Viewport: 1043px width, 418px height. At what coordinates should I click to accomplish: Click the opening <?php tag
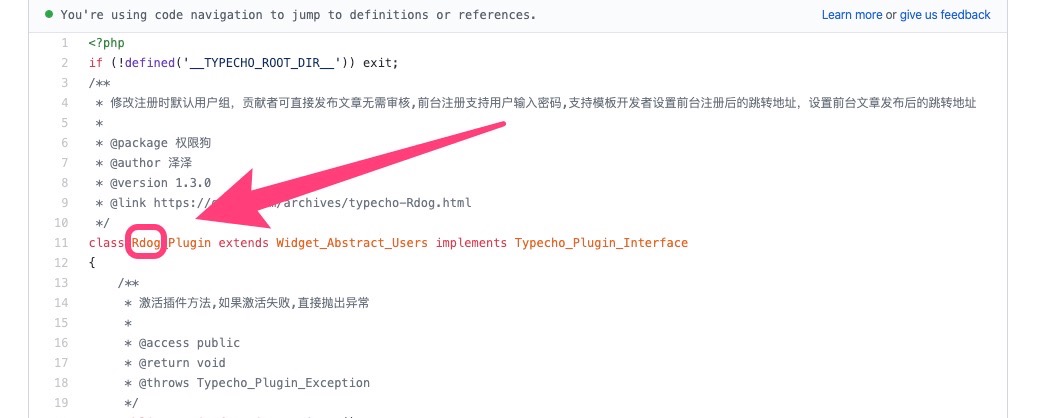106,43
